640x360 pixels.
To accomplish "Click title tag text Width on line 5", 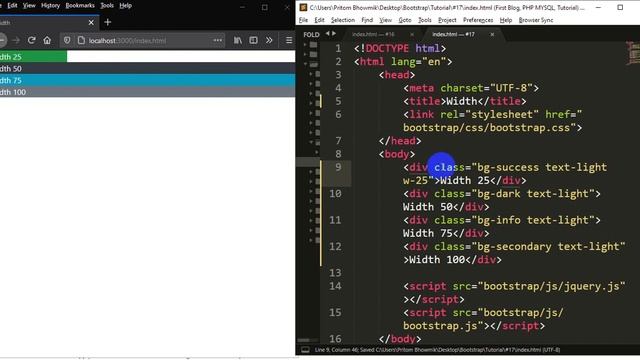I will [462, 101].
